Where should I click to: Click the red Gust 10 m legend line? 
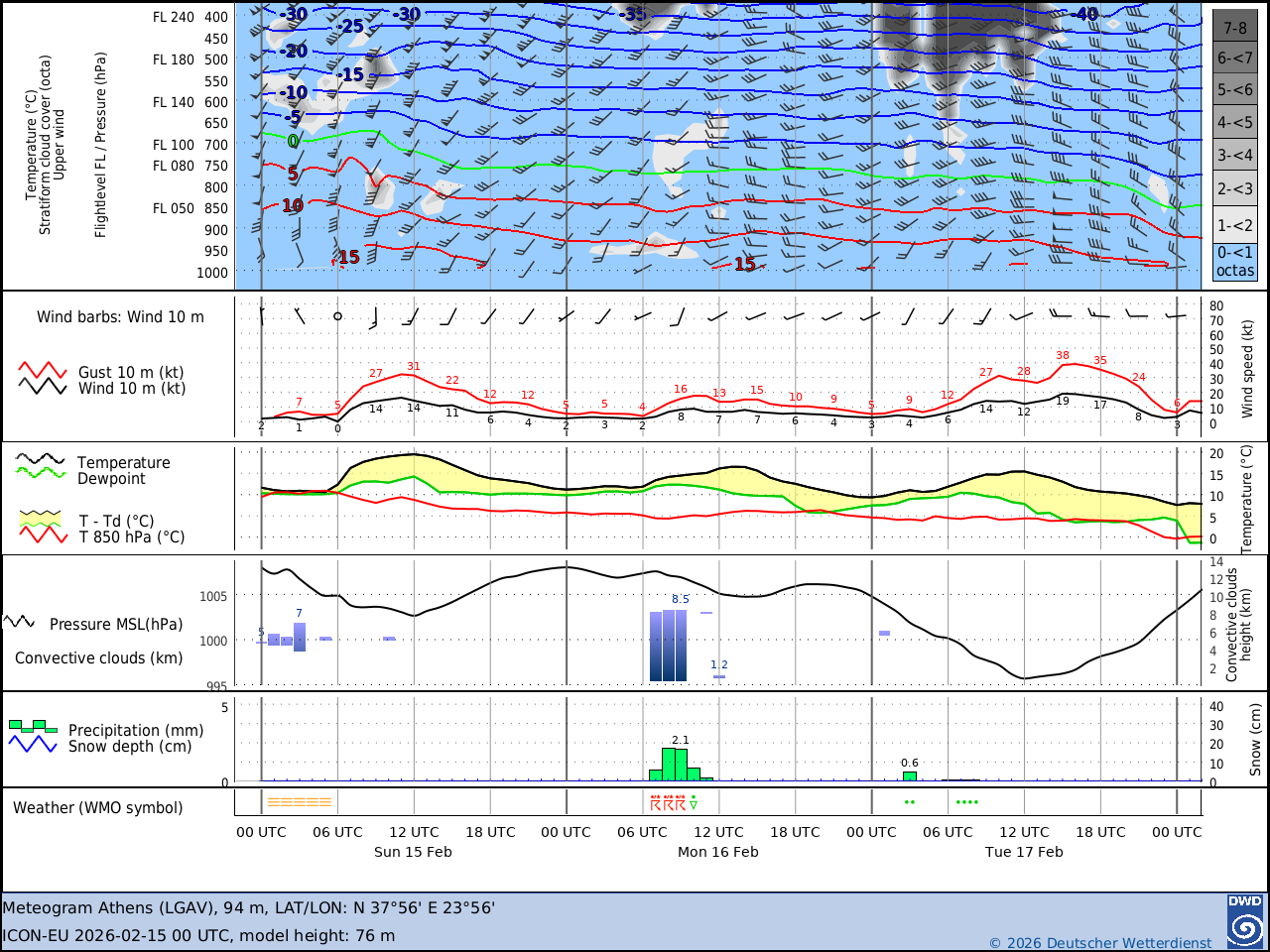coord(43,371)
